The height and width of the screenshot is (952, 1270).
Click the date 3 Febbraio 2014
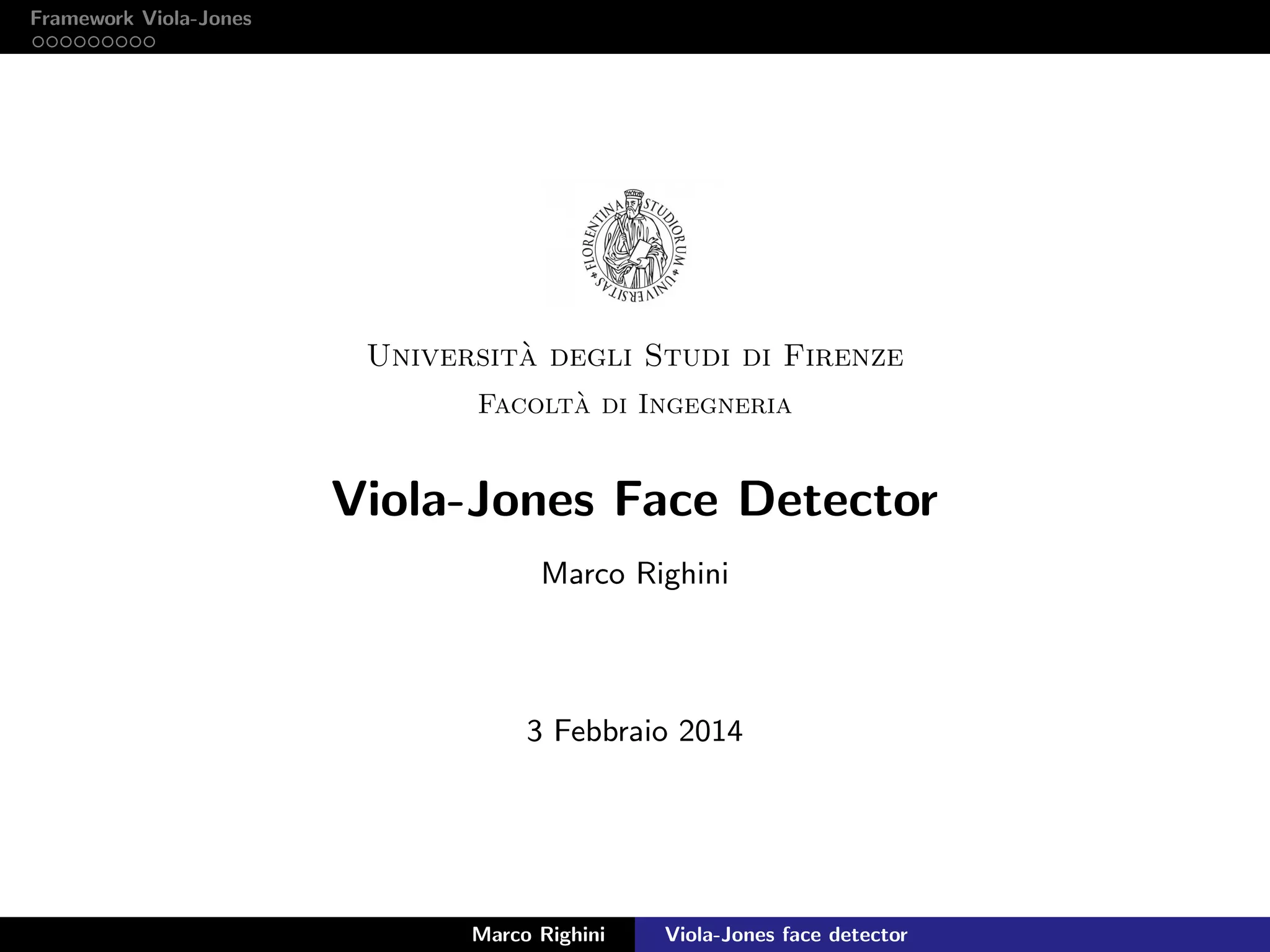634,731
